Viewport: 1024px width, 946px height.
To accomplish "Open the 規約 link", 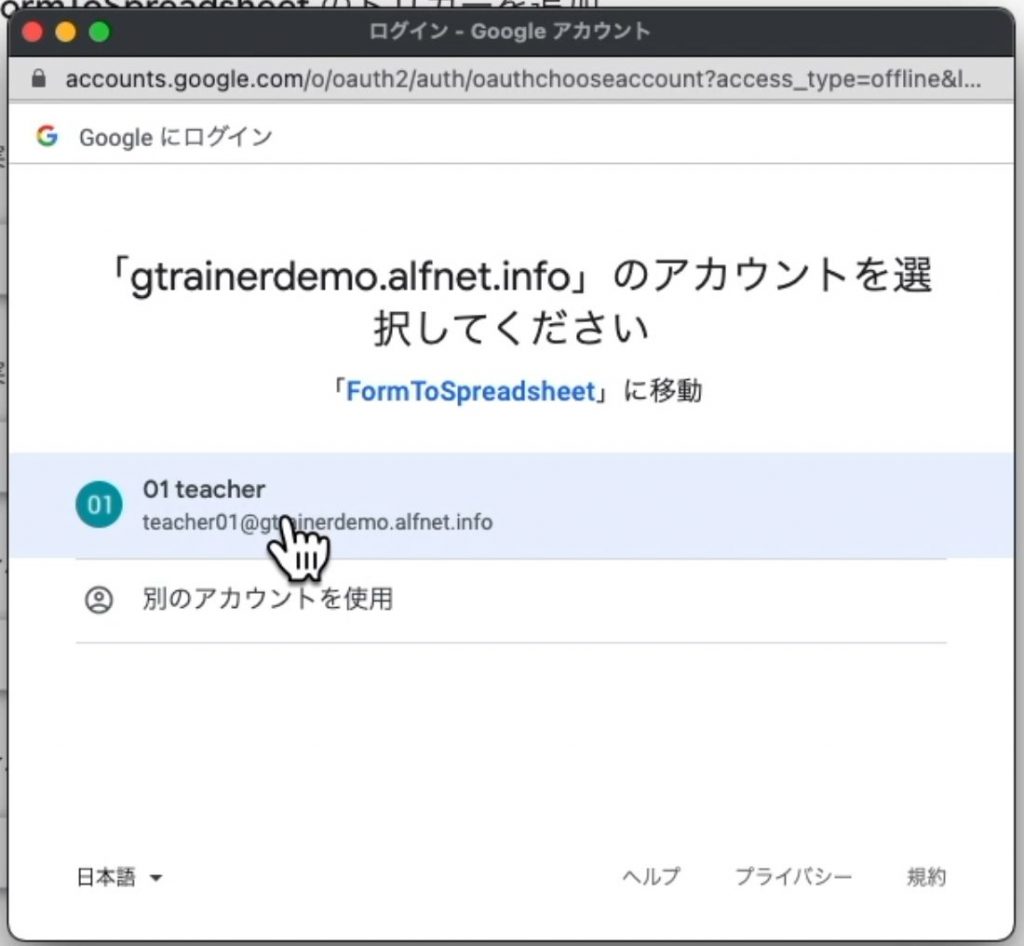I will [927, 876].
